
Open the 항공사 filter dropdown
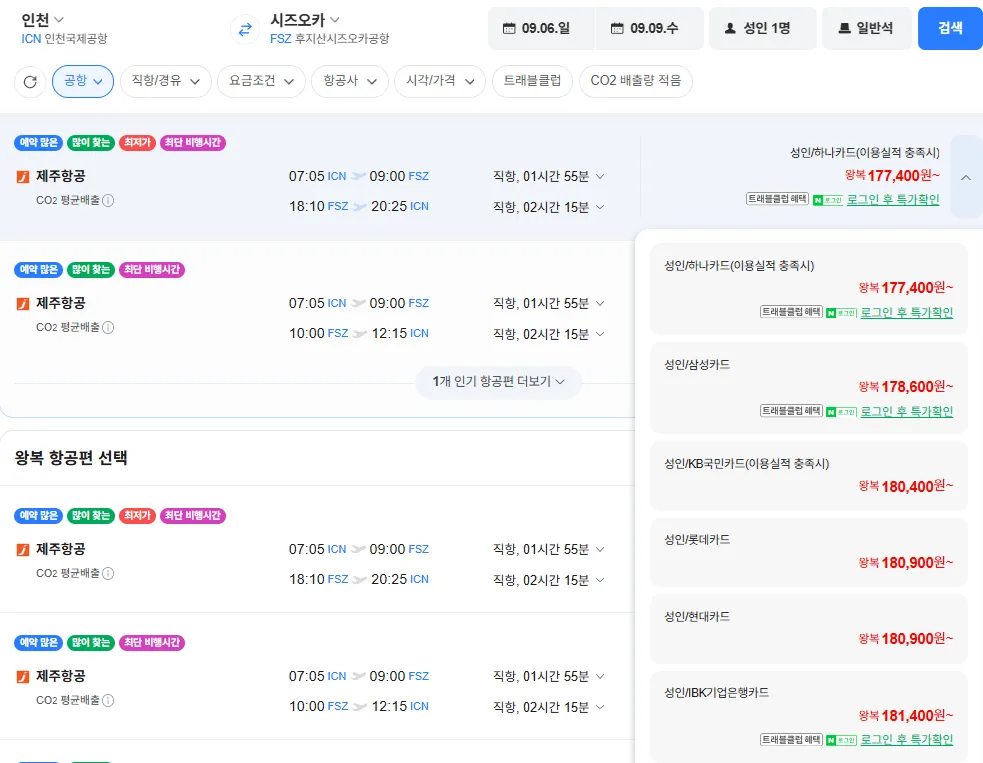click(x=350, y=81)
